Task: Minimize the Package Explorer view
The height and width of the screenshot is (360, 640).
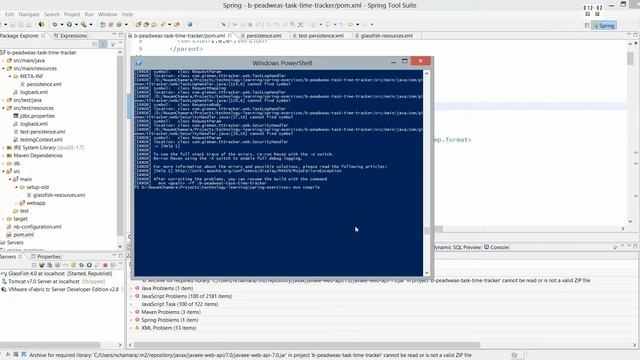Action: pyautogui.click(x=114, y=35)
